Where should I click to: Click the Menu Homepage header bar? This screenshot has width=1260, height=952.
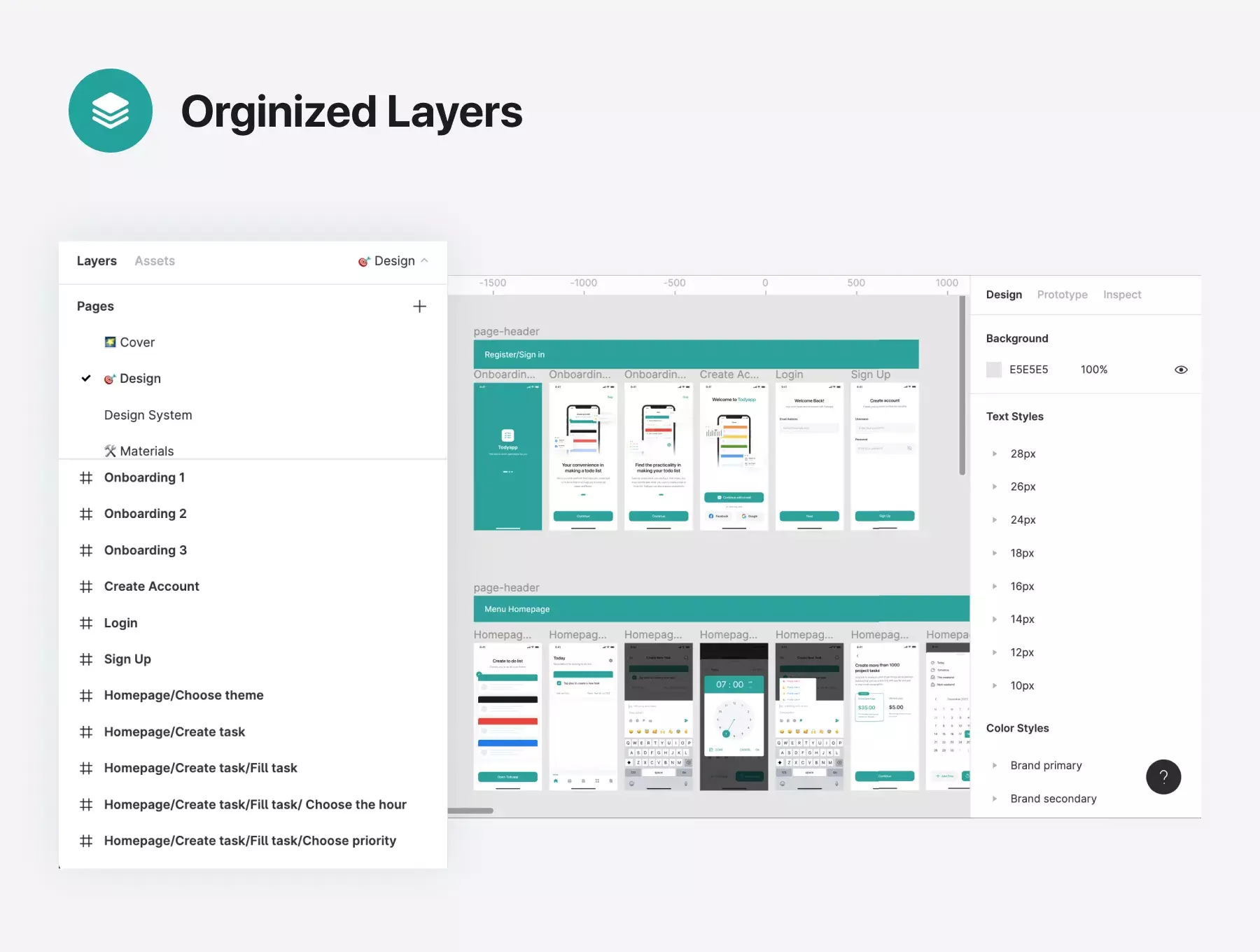pos(722,609)
